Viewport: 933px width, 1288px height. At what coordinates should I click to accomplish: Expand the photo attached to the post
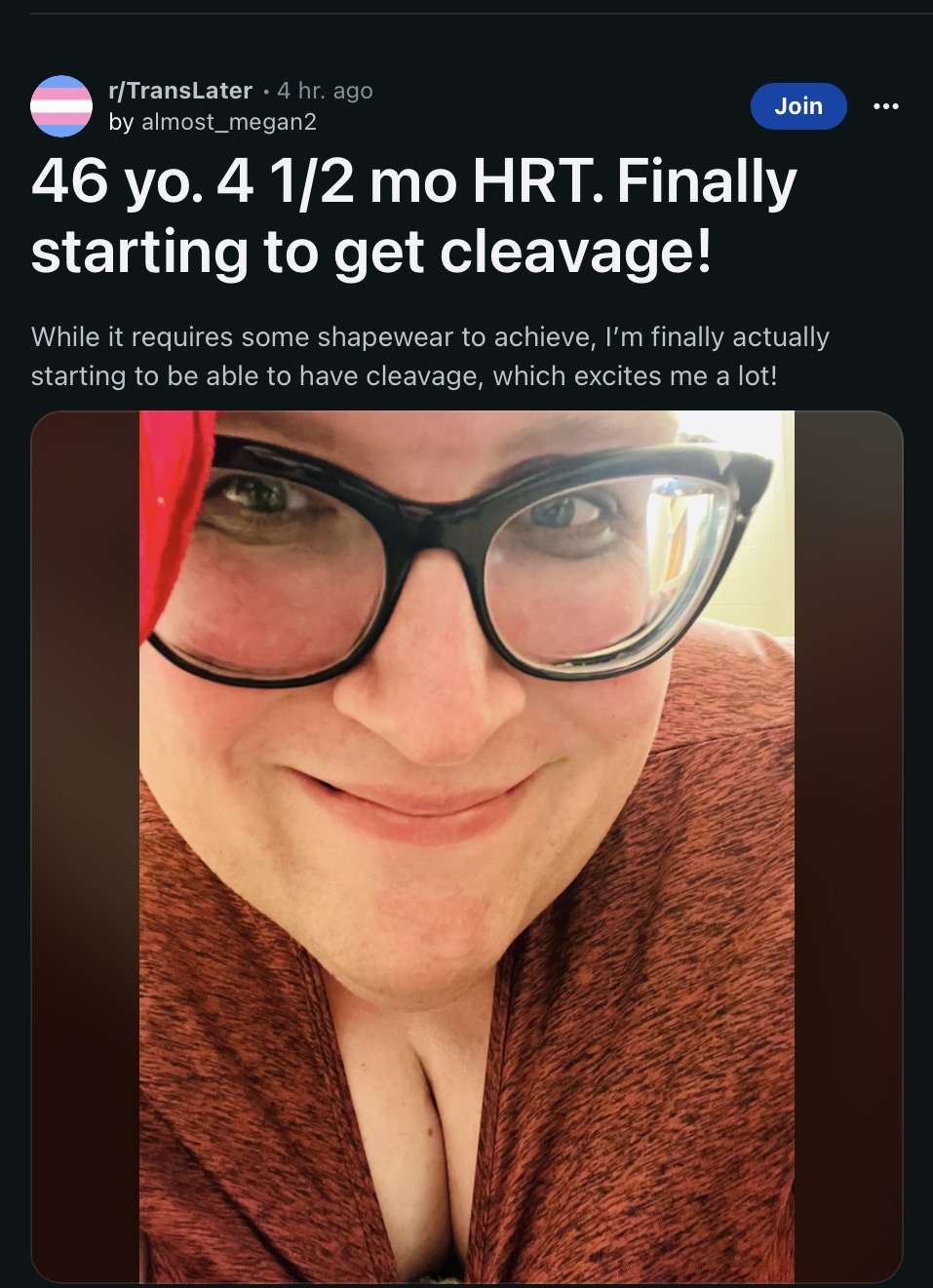(467, 846)
